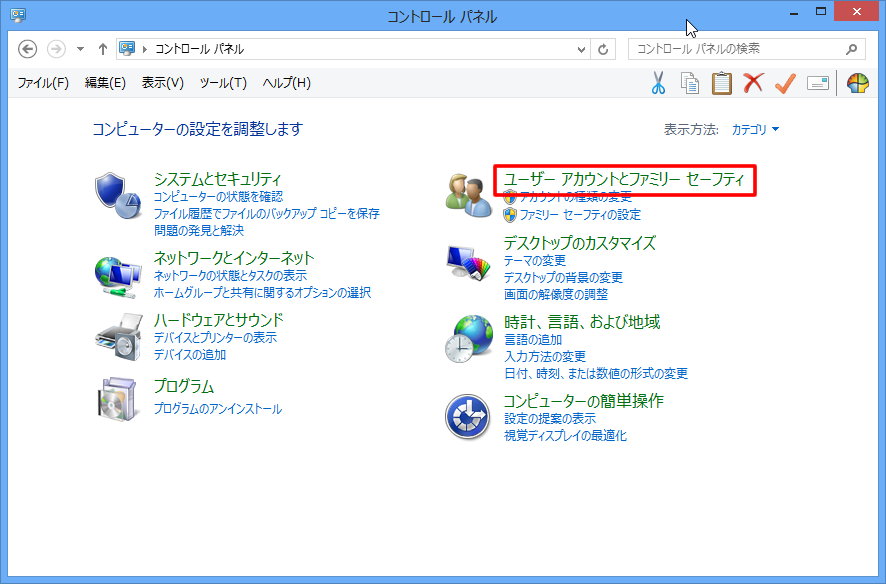886x584 pixels.
Task: Open システムとセキュリティ category
Action: [x=218, y=179]
